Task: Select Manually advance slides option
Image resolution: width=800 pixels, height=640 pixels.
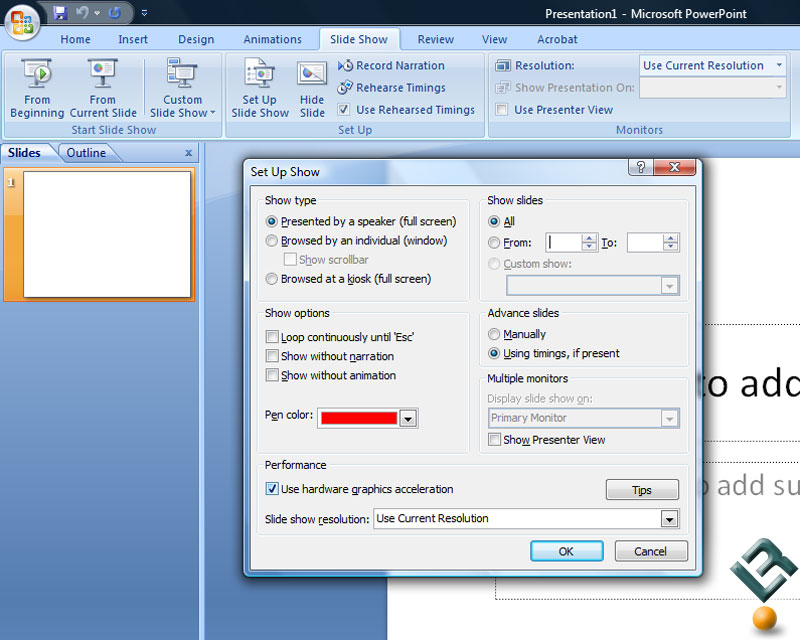Action: (494, 334)
